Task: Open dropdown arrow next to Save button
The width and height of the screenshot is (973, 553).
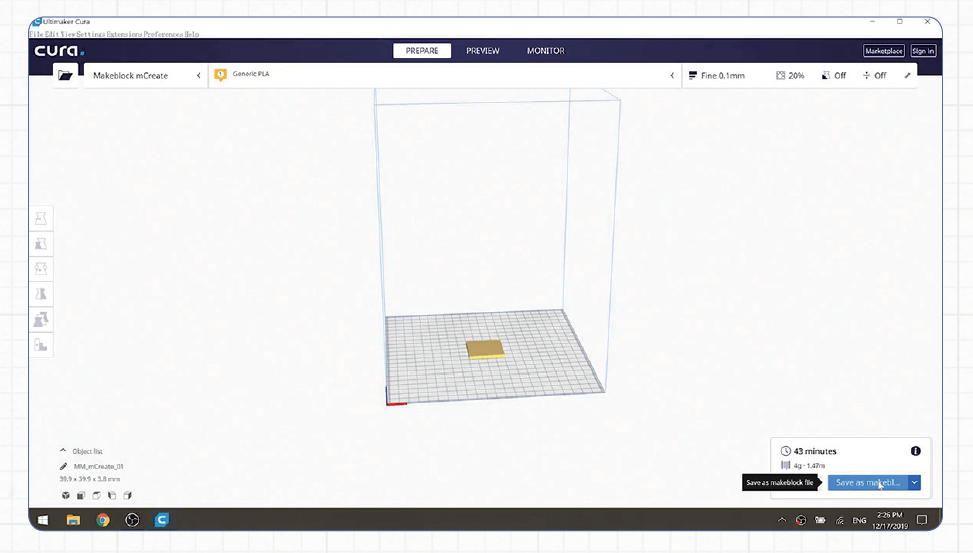Action: point(914,482)
